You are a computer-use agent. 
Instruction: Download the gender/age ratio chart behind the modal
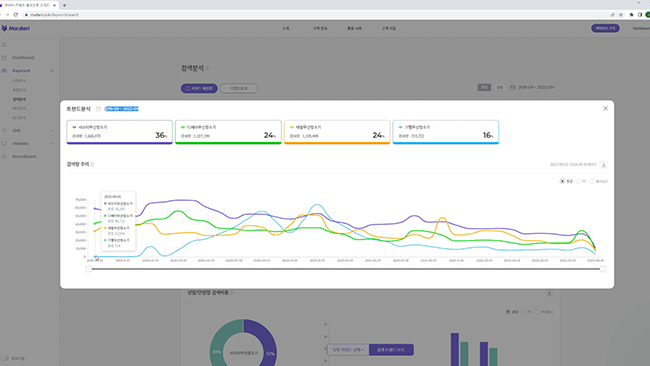click(549, 293)
